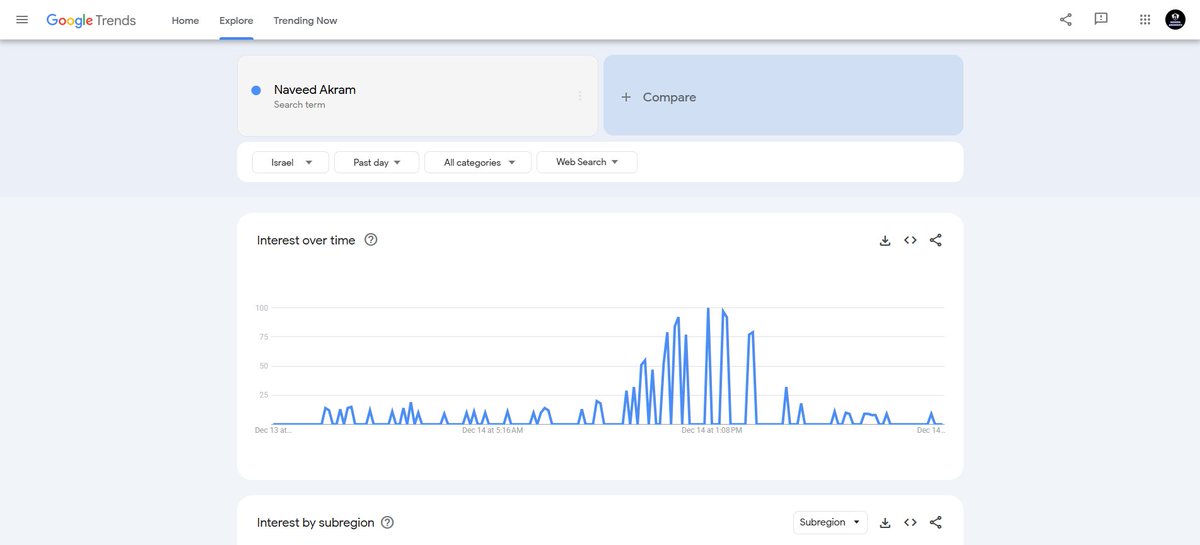Open the Web Search type dropdown

coord(587,162)
